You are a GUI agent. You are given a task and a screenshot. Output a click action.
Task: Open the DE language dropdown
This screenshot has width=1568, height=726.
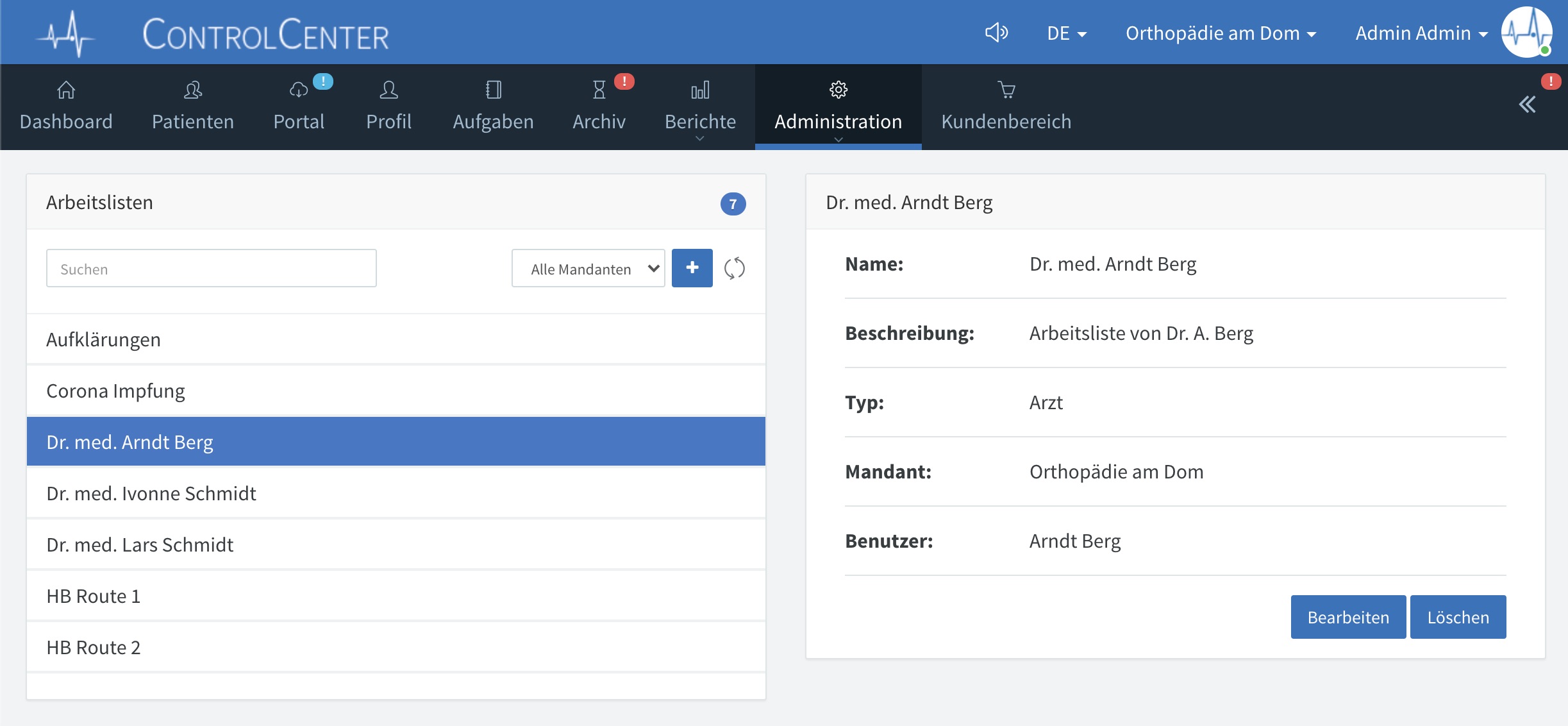[x=1066, y=33]
